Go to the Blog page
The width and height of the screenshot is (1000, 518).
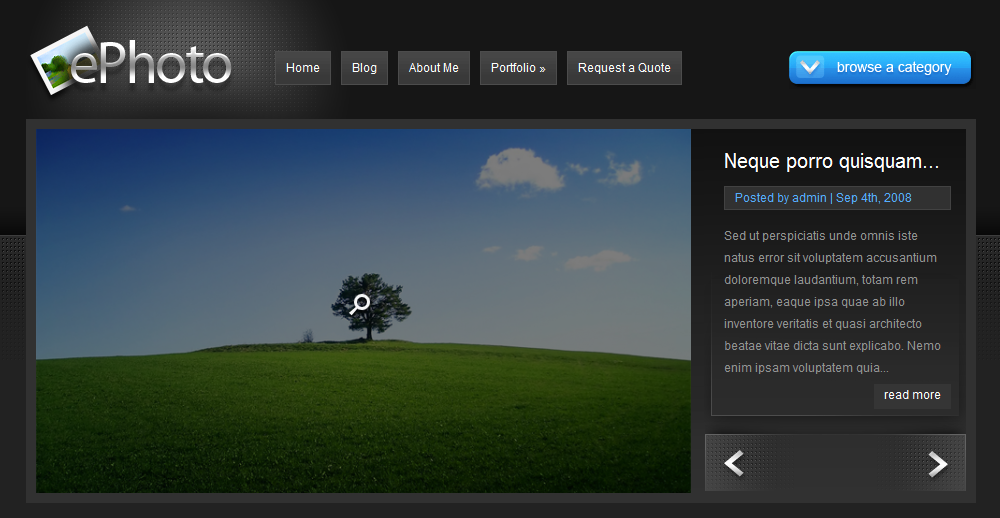364,68
